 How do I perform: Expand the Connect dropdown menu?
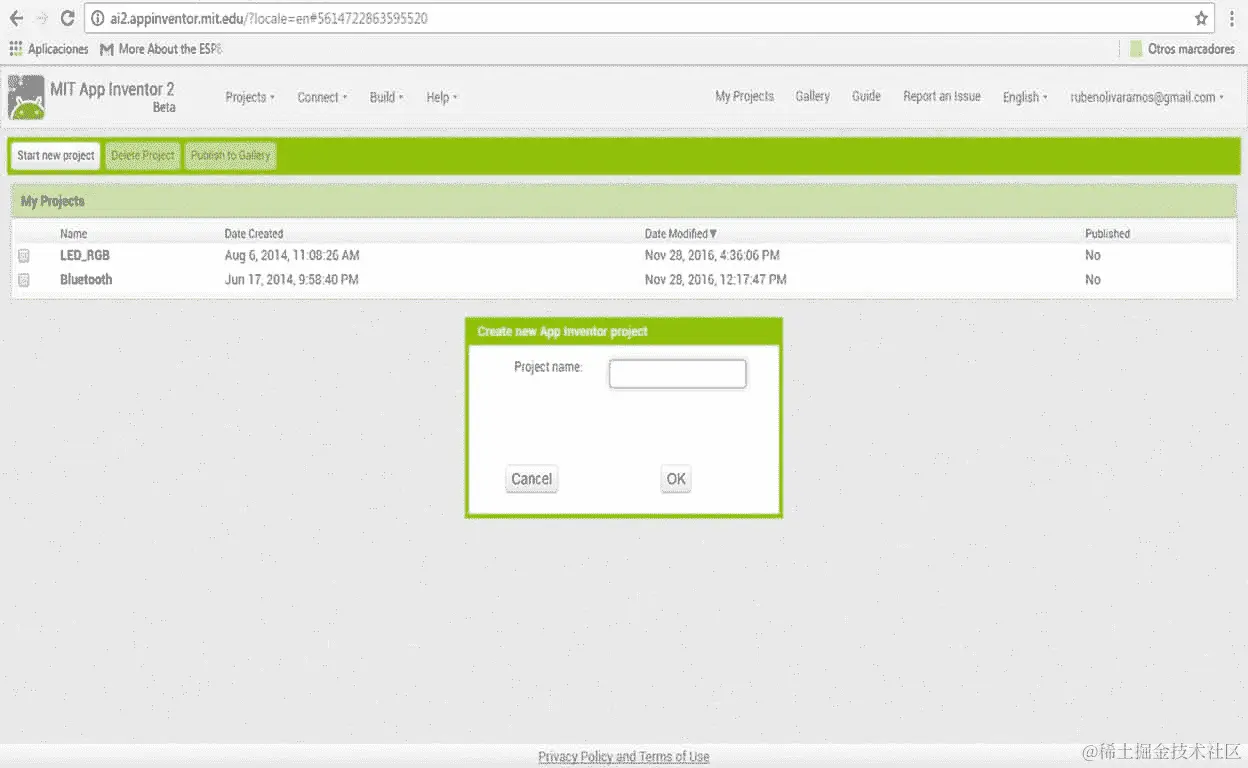(322, 97)
